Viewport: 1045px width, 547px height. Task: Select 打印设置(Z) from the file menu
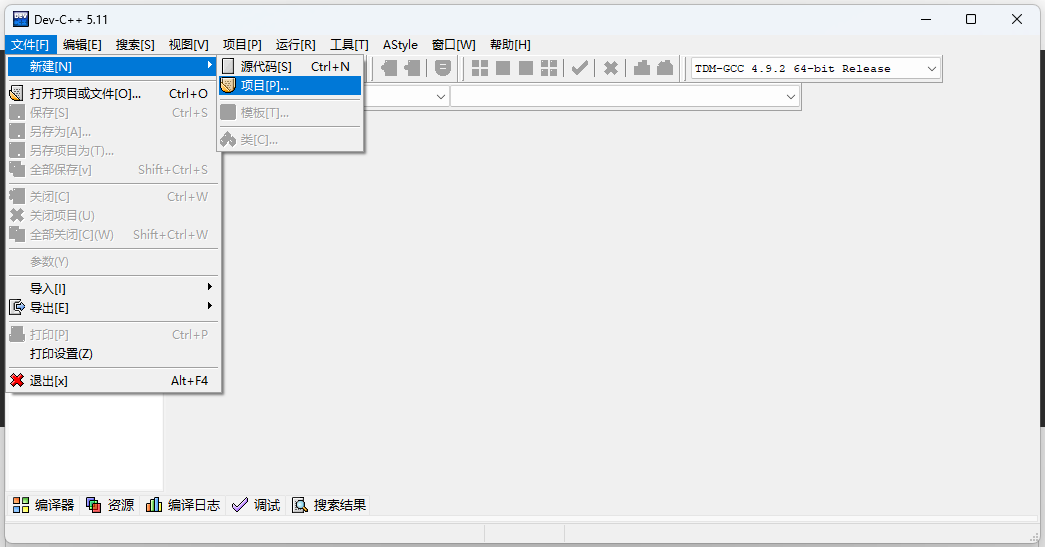click(61, 354)
